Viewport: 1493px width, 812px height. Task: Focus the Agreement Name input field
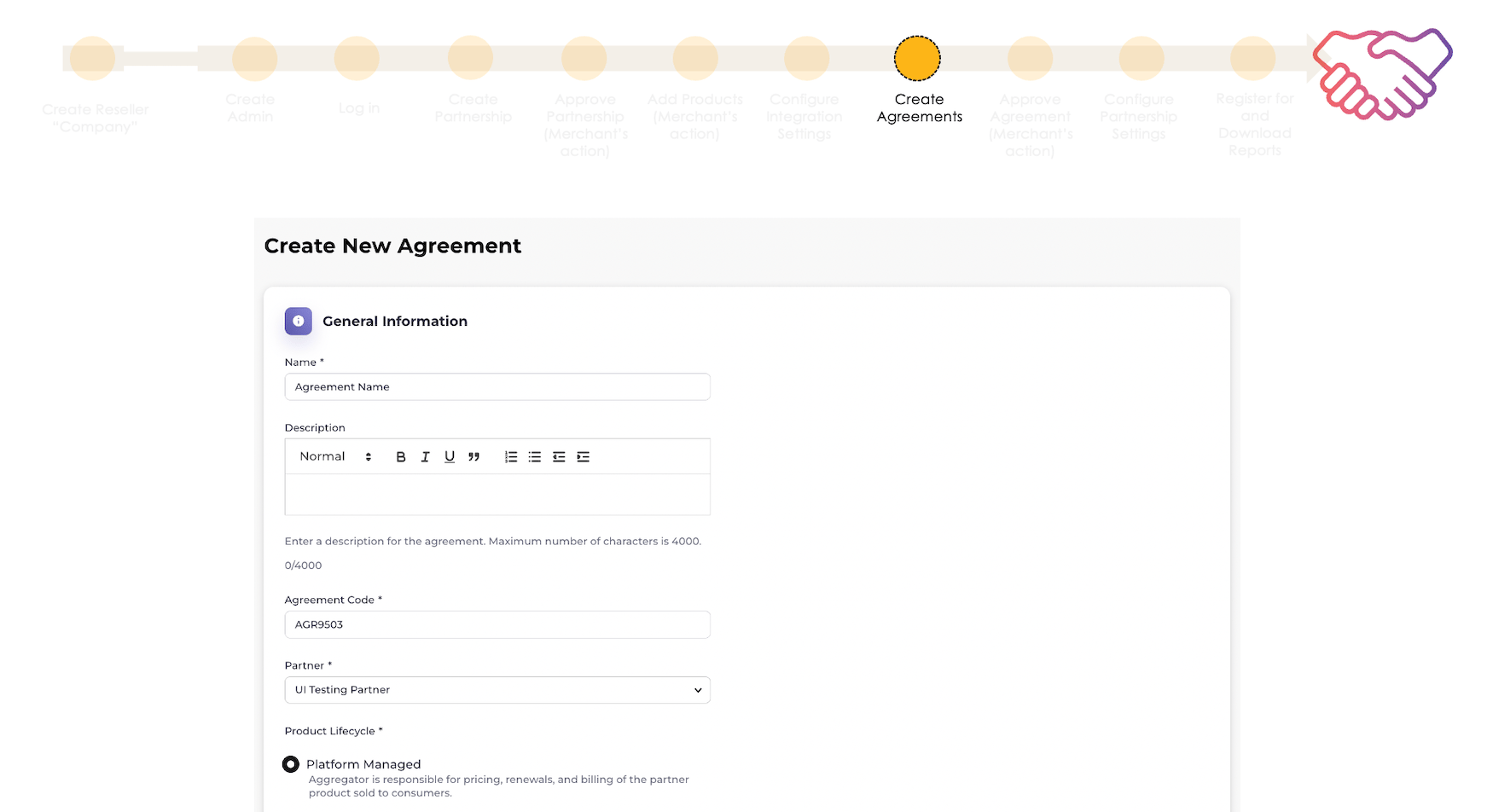tap(497, 387)
